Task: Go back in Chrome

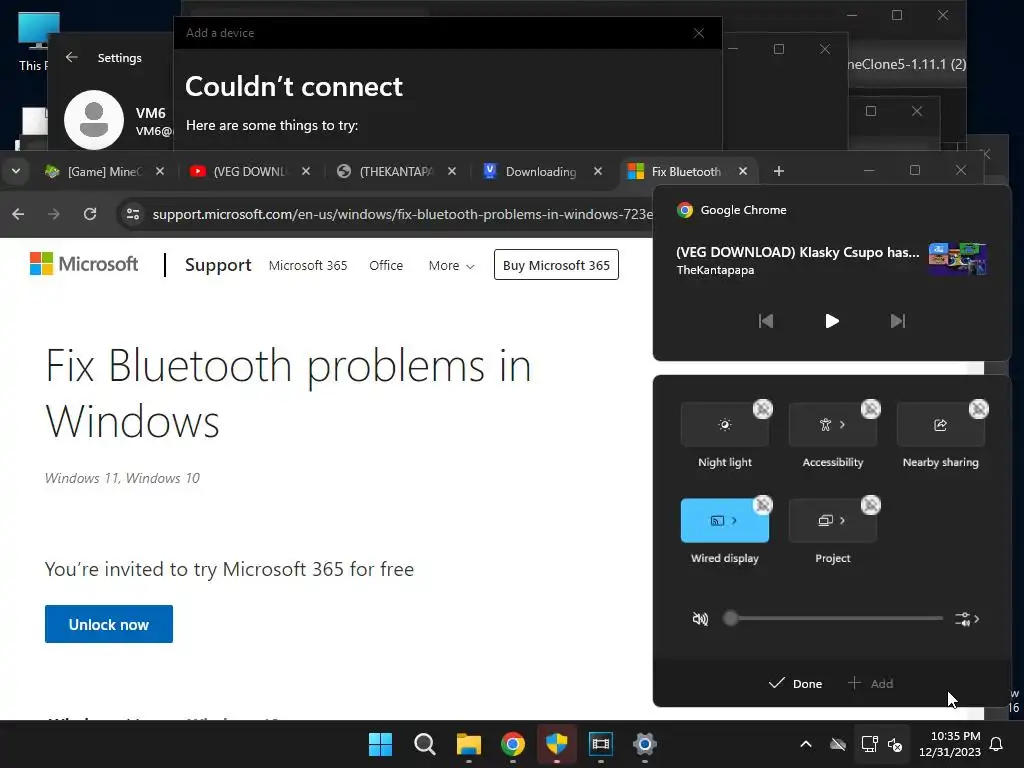Action: pos(18,214)
